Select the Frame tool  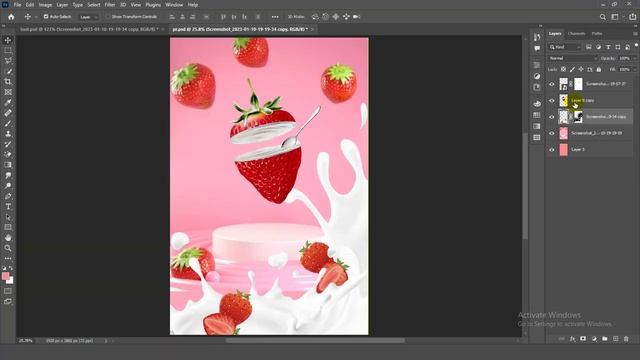coord(8,92)
